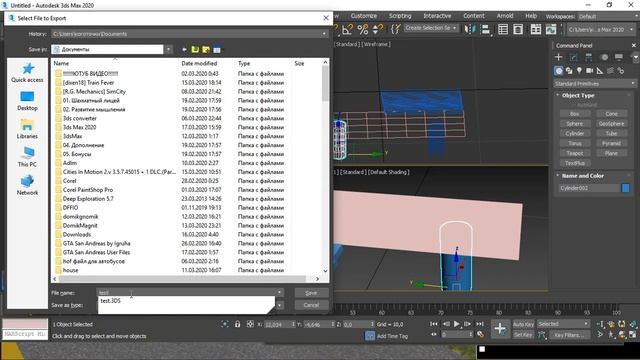Viewport: 640px width, 360px height.
Task: Toggle Spinner Snap in main toolbar
Action: click(378, 29)
